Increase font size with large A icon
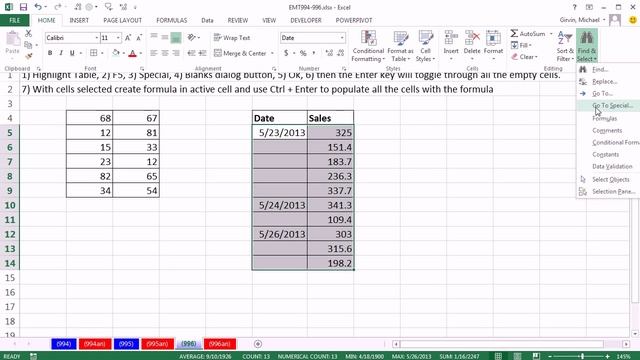640x360 pixels. [x=128, y=38]
